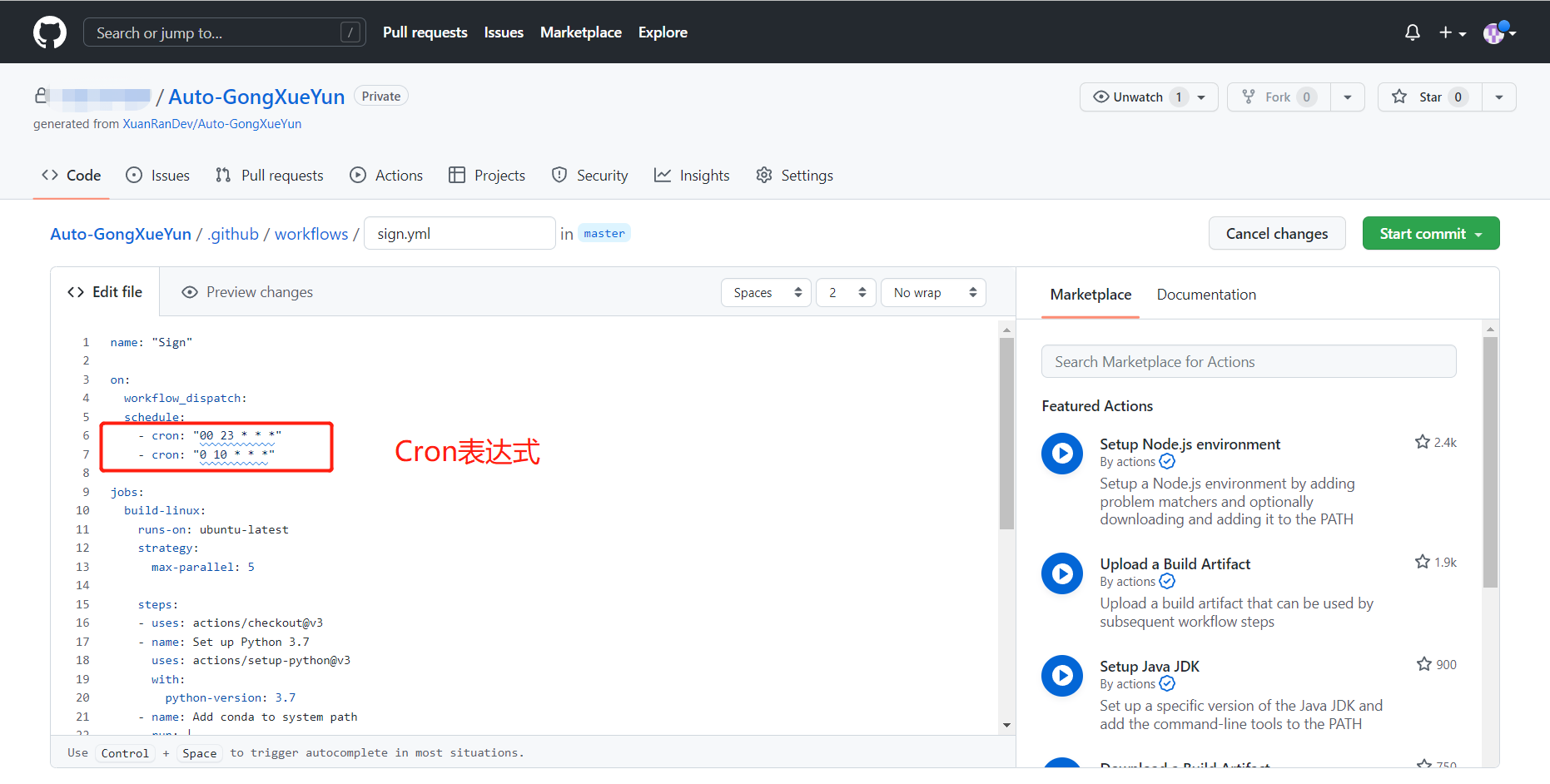Image resolution: width=1550 pixels, height=784 pixels.
Task: Click the Setup Java JDK 900 stars
Action: point(1437,664)
